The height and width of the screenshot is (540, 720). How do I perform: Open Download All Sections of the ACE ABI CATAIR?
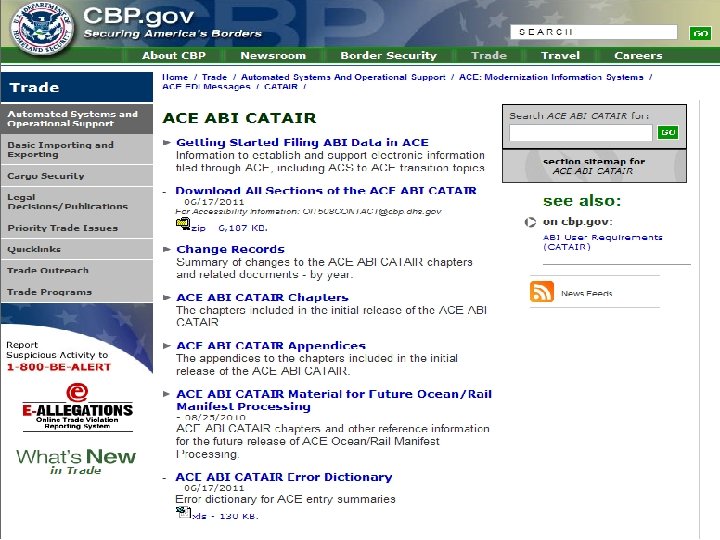(x=326, y=191)
